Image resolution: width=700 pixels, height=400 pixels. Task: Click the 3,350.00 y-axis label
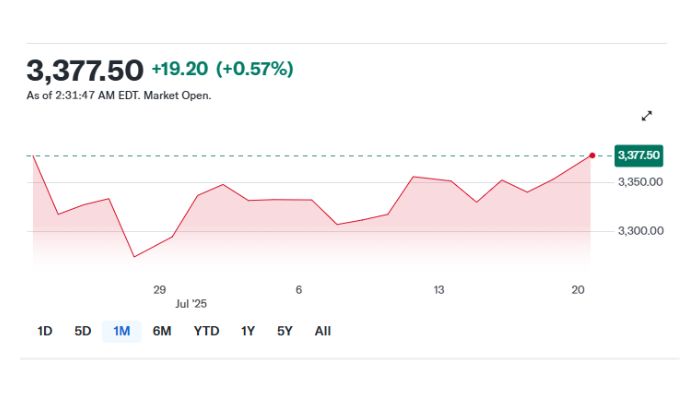pyautogui.click(x=641, y=182)
